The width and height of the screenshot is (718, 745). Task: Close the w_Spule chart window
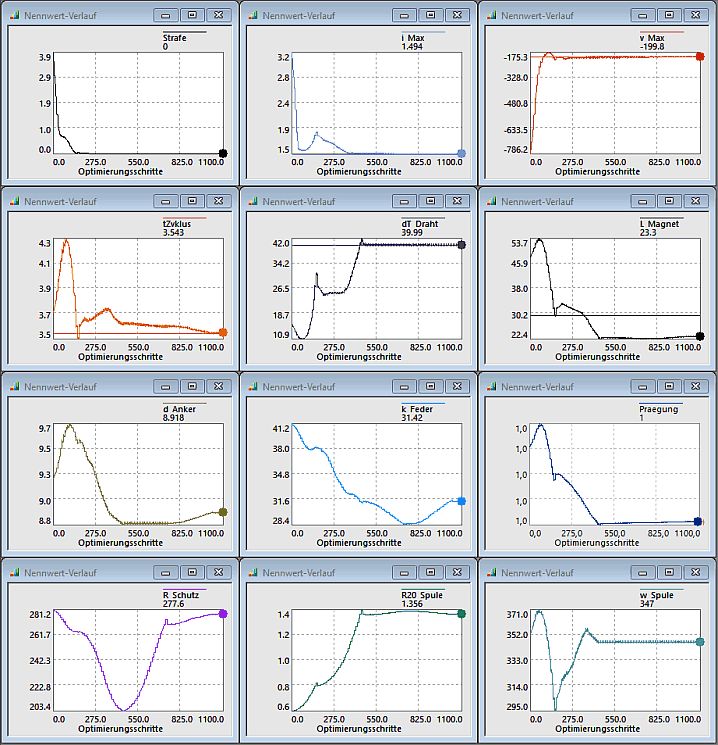click(x=695, y=571)
